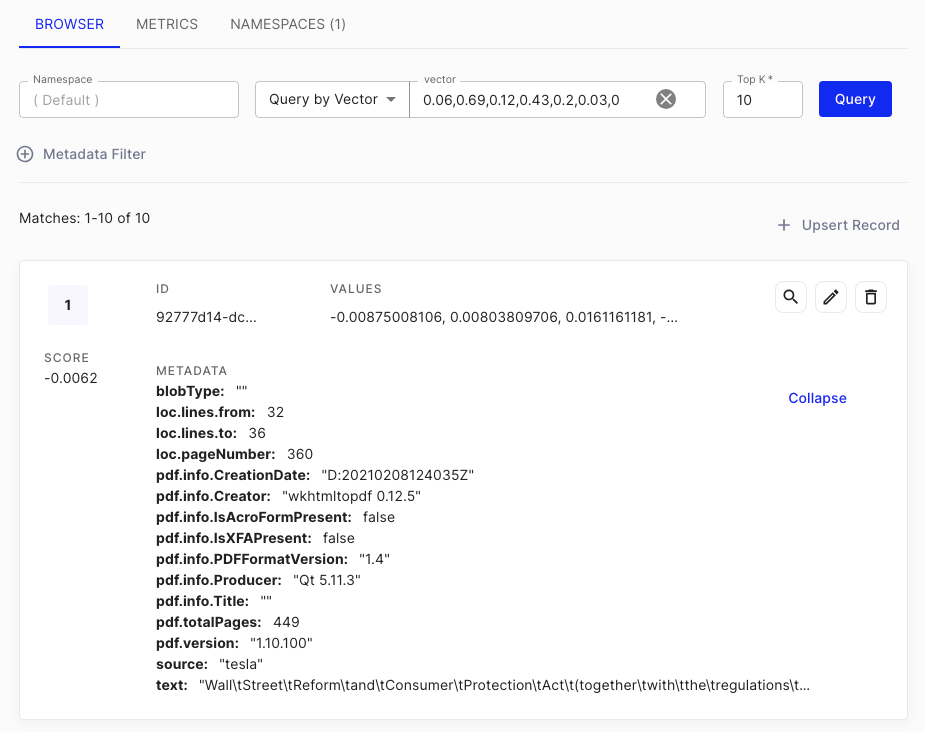925x732 pixels.
Task: Collapse the metadata of record 1
Action: click(x=817, y=398)
